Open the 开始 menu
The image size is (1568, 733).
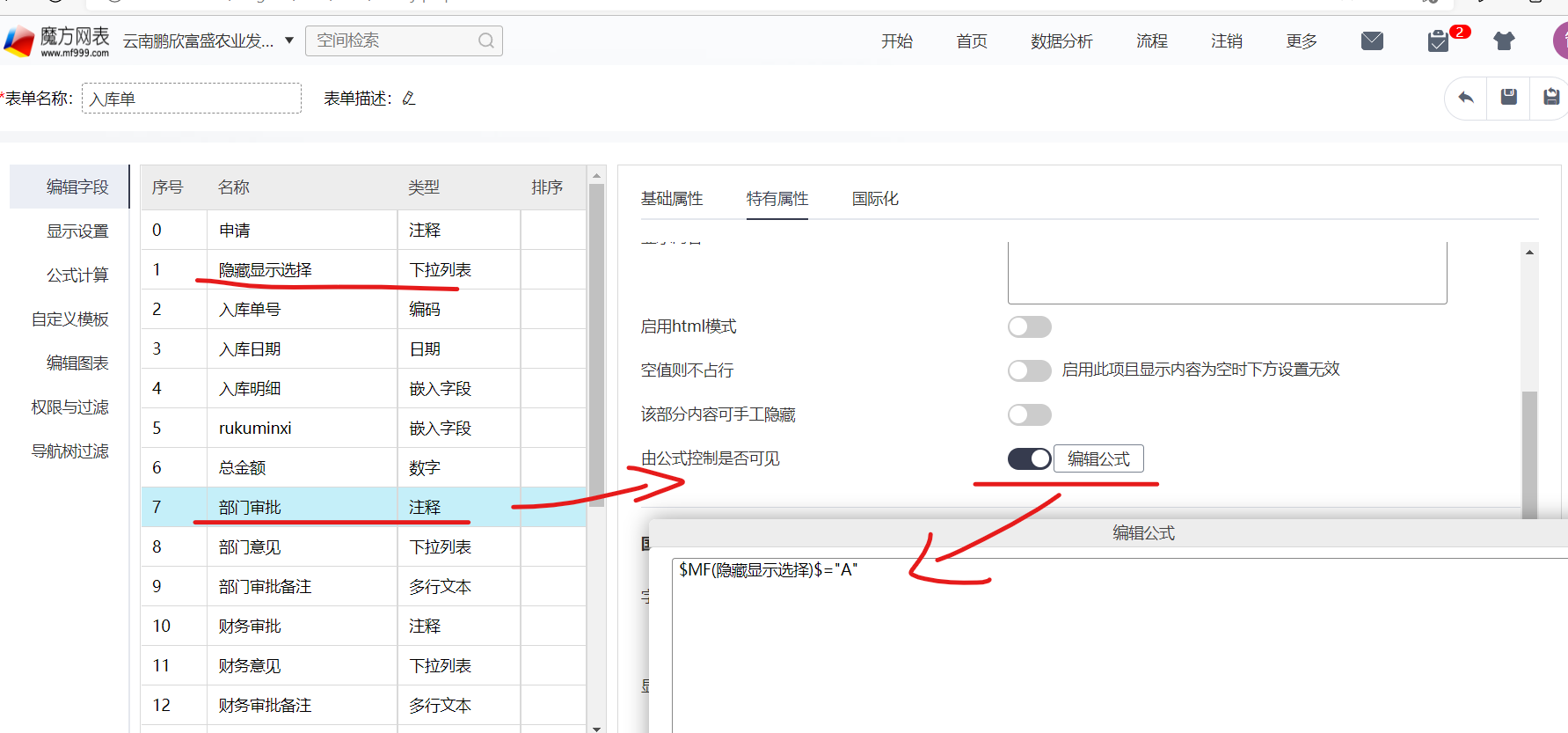pyautogui.click(x=897, y=40)
